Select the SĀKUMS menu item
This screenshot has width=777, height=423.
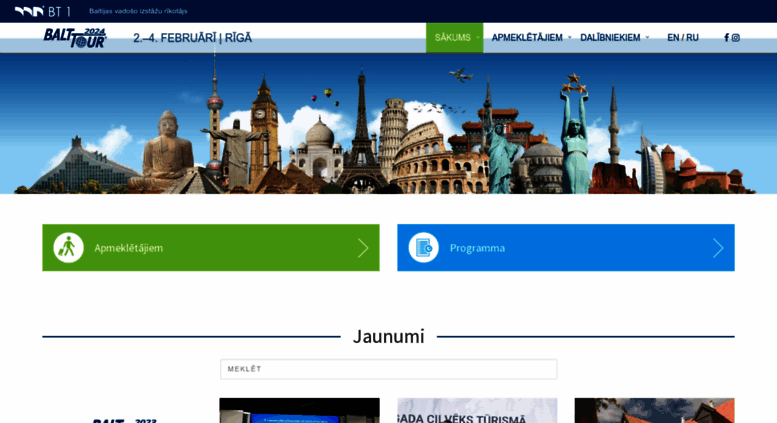(454, 38)
